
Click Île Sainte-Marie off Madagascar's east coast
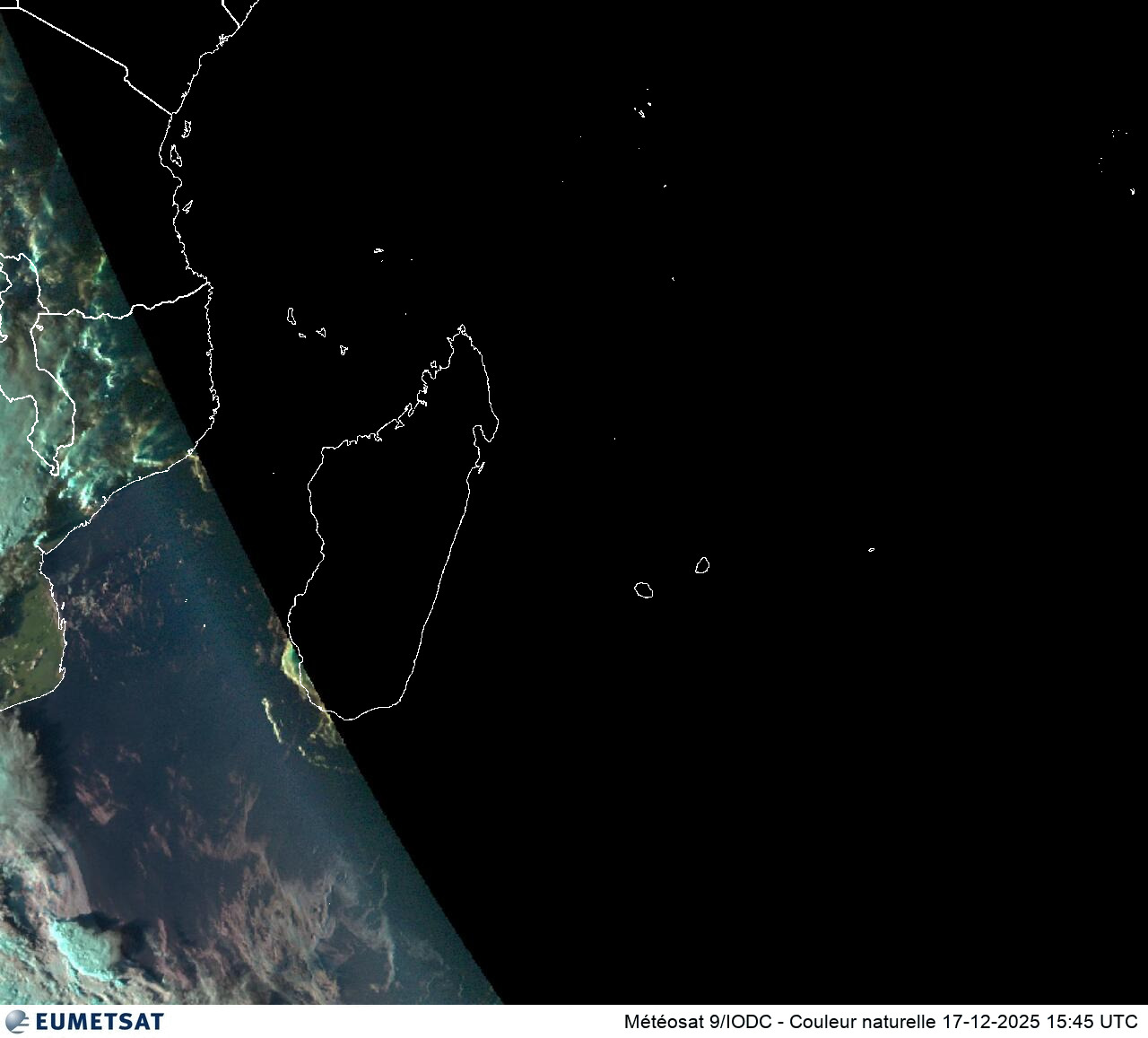click(481, 467)
